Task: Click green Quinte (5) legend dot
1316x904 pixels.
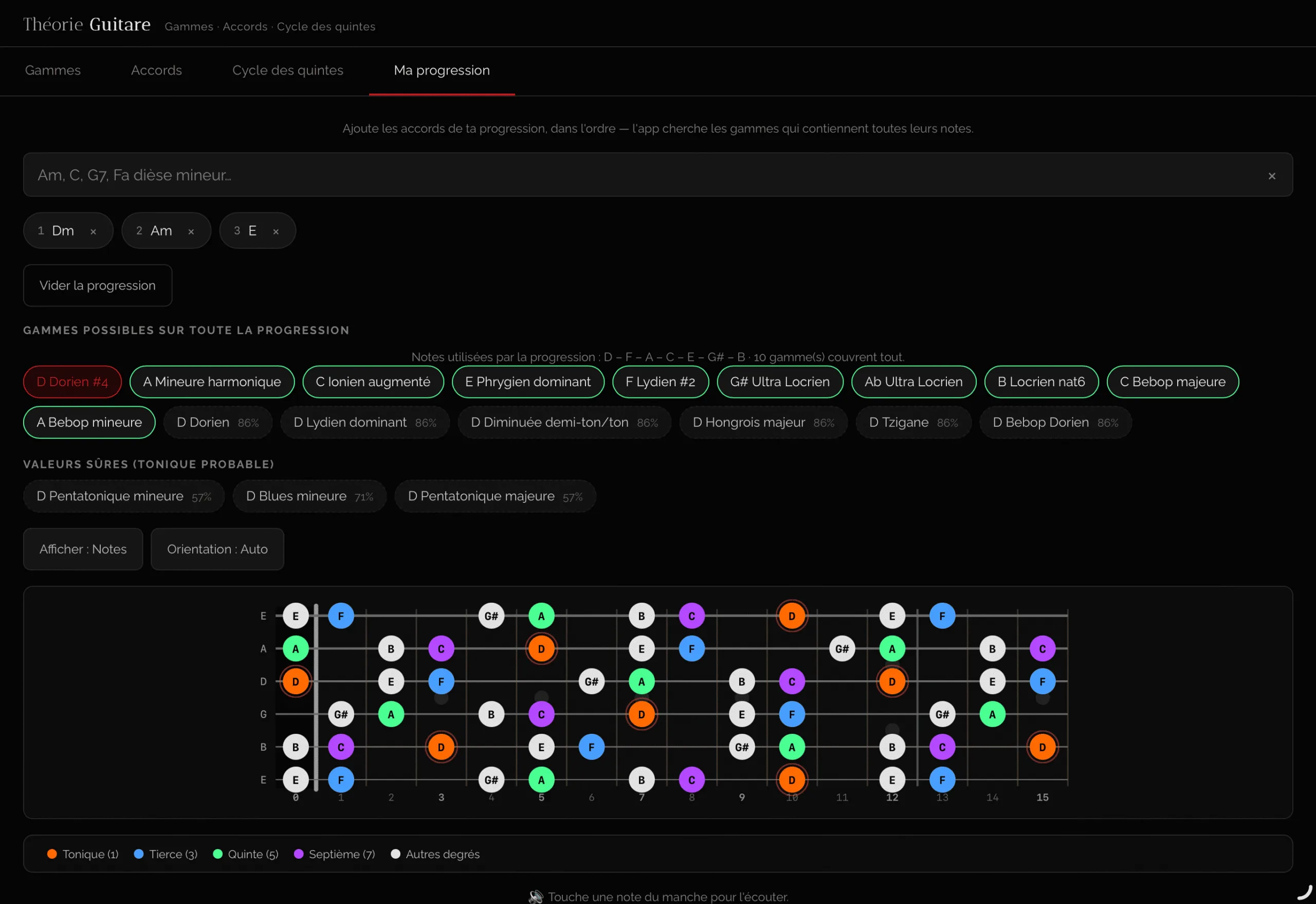Action: pos(217,854)
